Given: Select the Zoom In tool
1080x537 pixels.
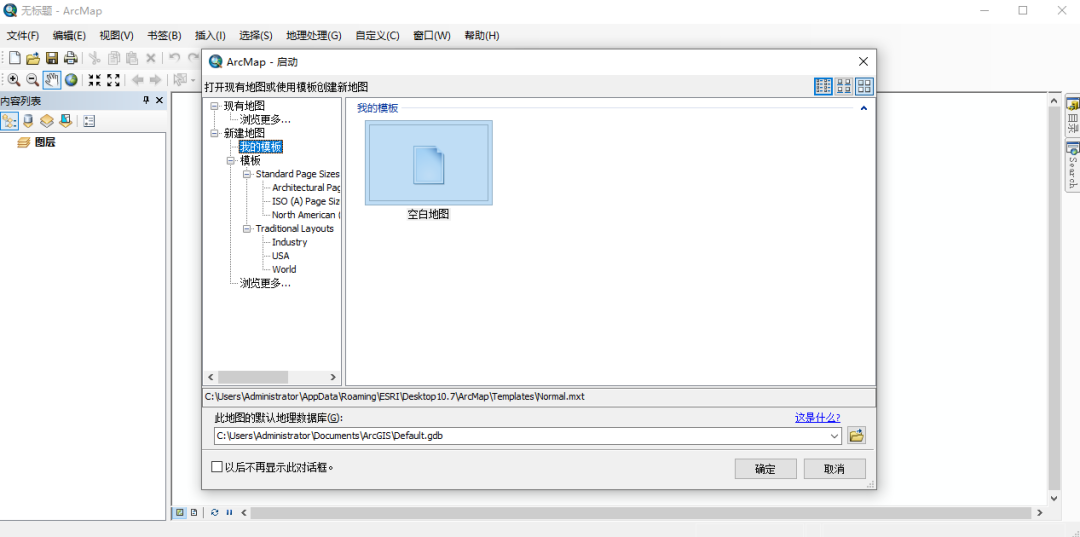Looking at the screenshot, I should 14,80.
